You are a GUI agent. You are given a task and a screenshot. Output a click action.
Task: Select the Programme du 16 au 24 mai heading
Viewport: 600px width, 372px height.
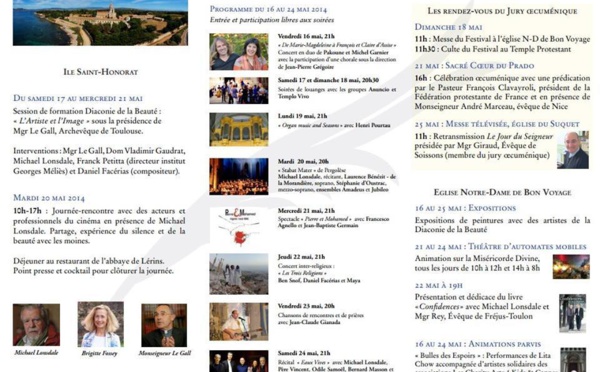[x=268, y=9]
